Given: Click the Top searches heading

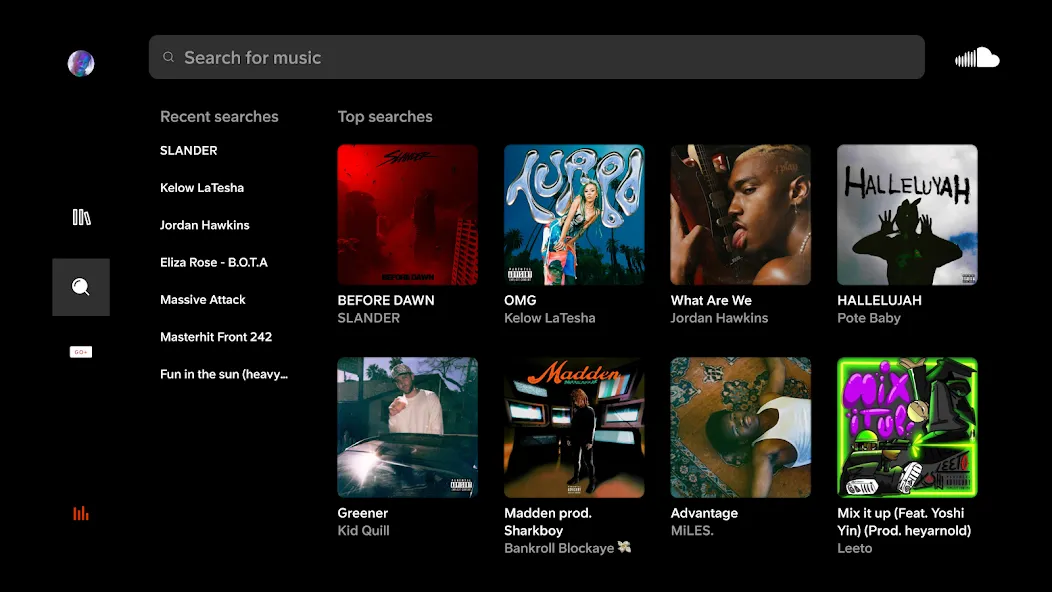Looking at the screenshot, I should click(x=385, y=117).
